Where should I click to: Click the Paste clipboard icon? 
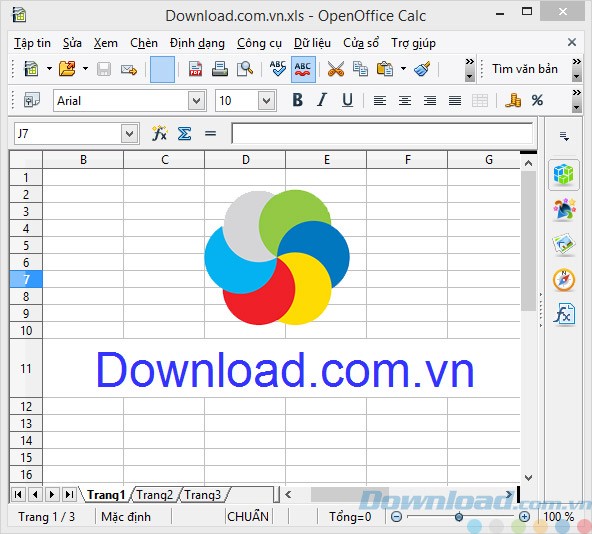click(385, 69)
